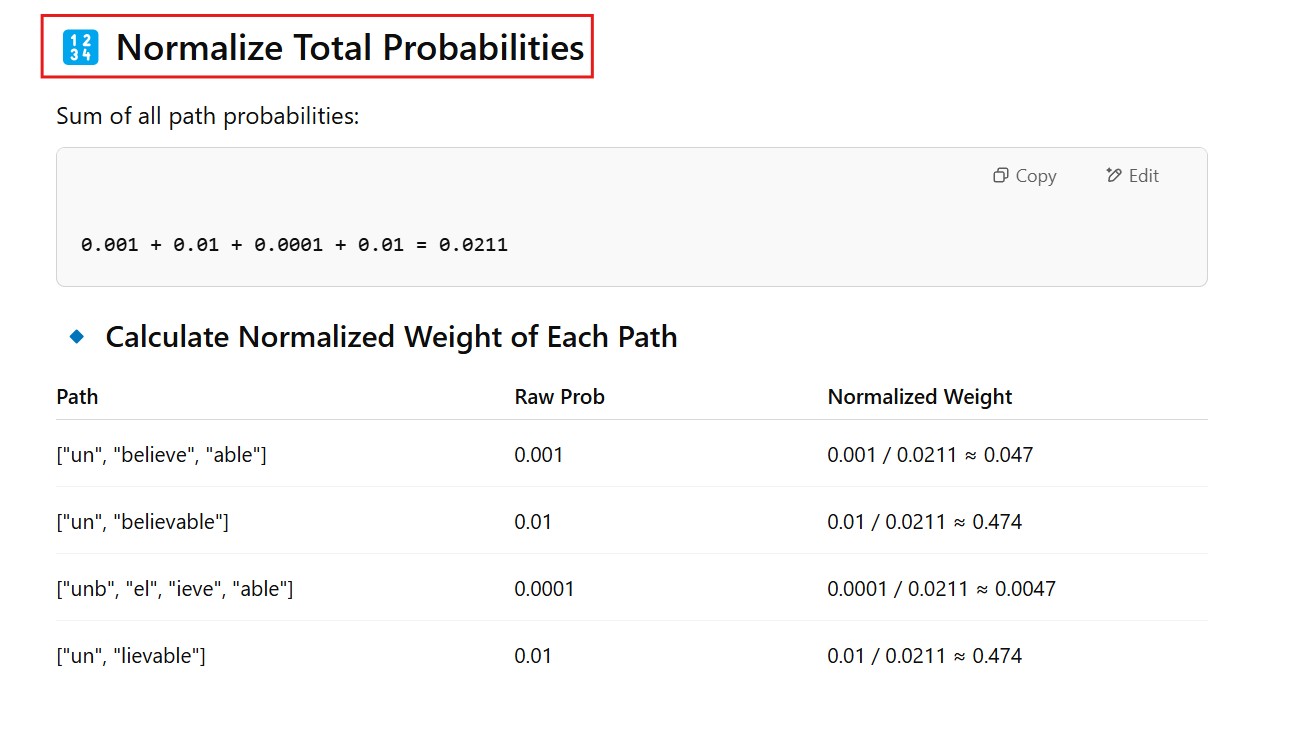The height and width of the screenshot is (744, 1294).
Task: Click the normalized weight cell ending in 0.0047
Action: [940, 589]
